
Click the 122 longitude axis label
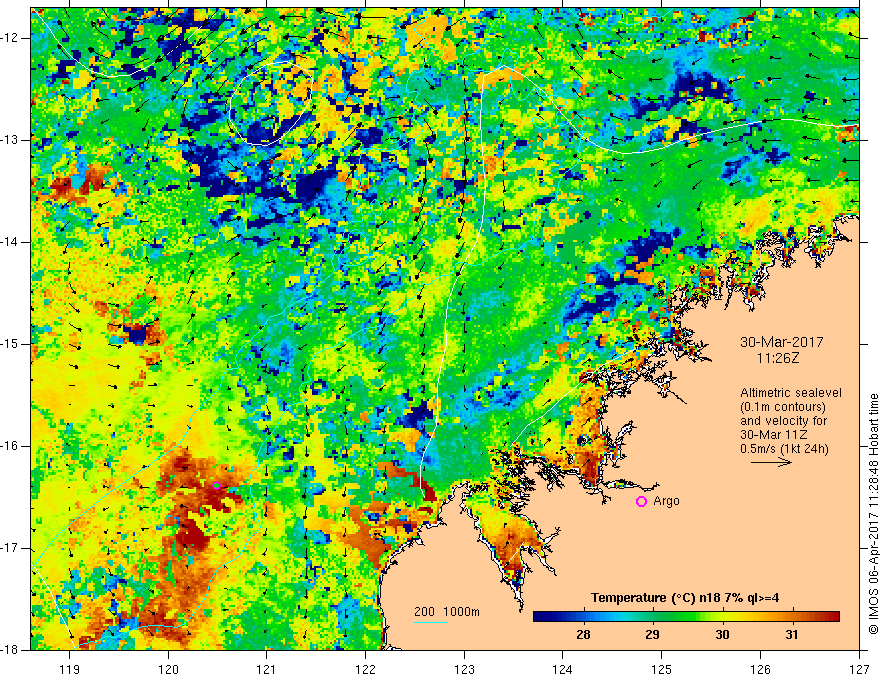(365, 669)
